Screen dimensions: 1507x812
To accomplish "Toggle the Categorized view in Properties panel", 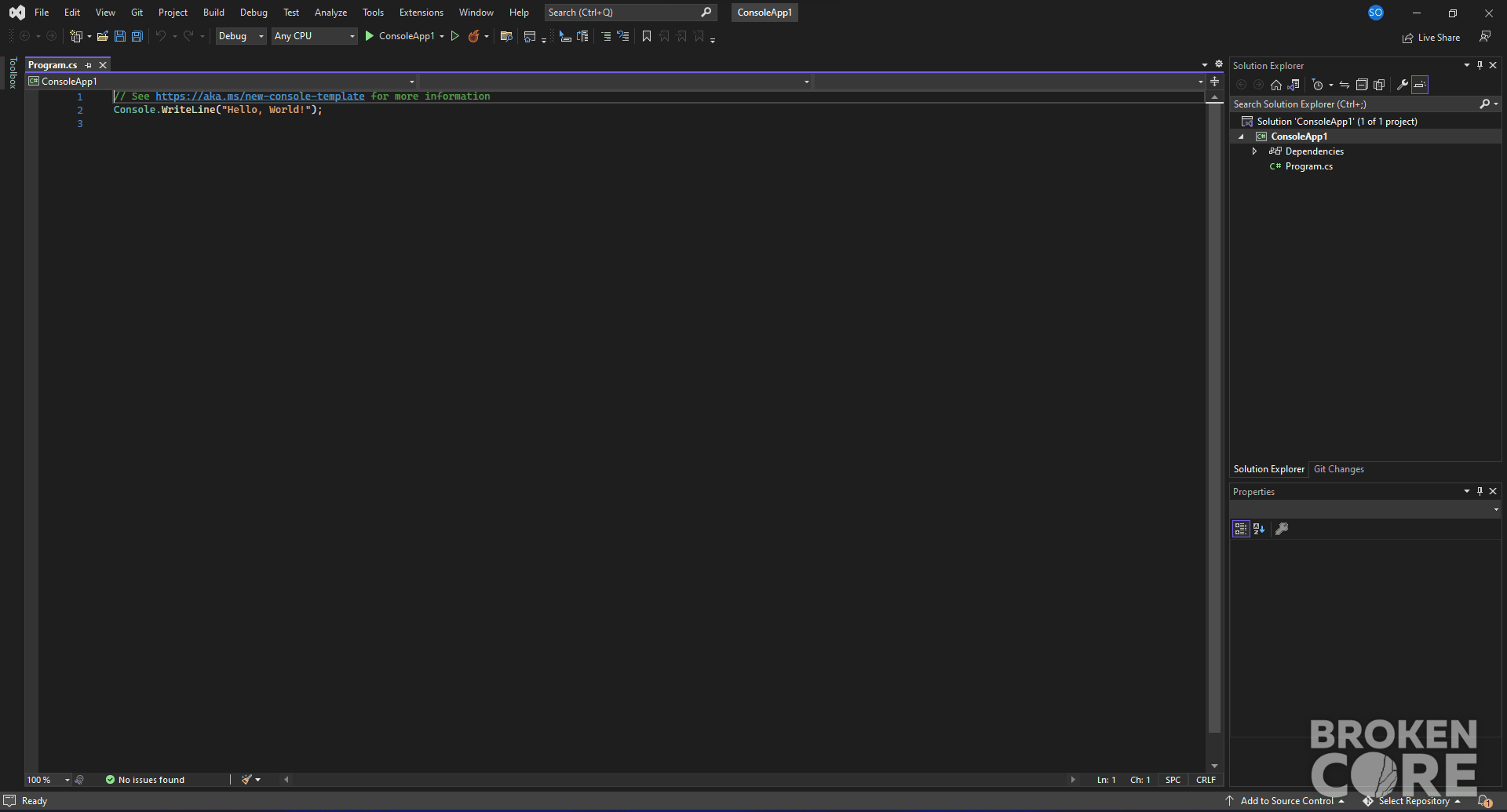I will pos(1241,529).
